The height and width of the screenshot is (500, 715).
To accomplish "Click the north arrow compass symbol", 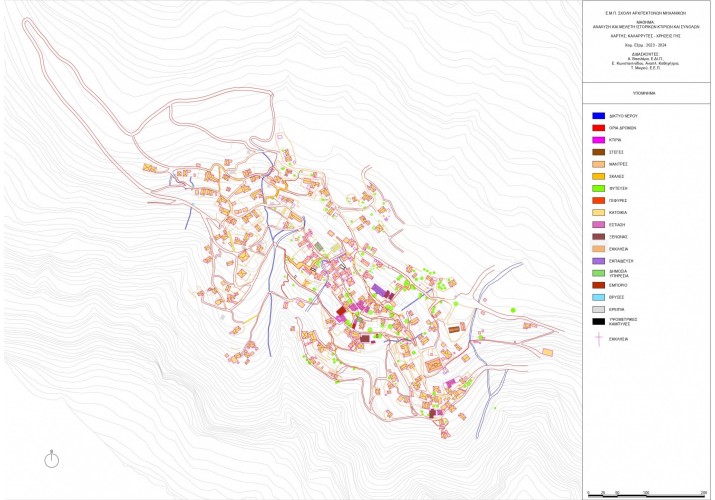I will tap(52, 459).
